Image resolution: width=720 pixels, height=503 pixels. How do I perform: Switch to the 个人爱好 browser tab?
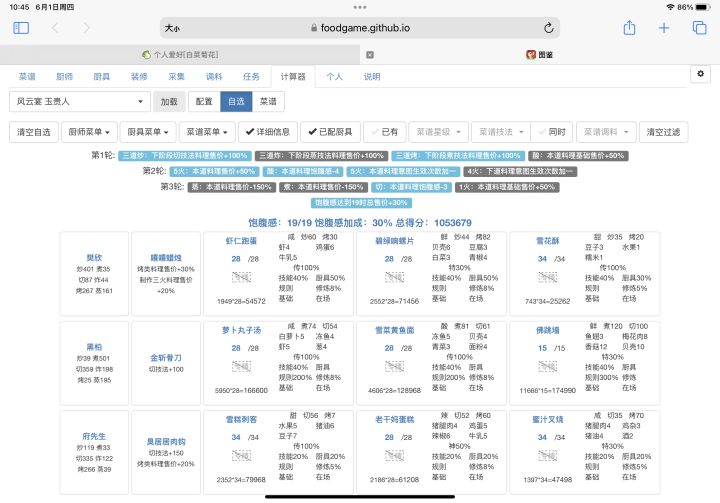pyautogui.click(x=180, y=55)
